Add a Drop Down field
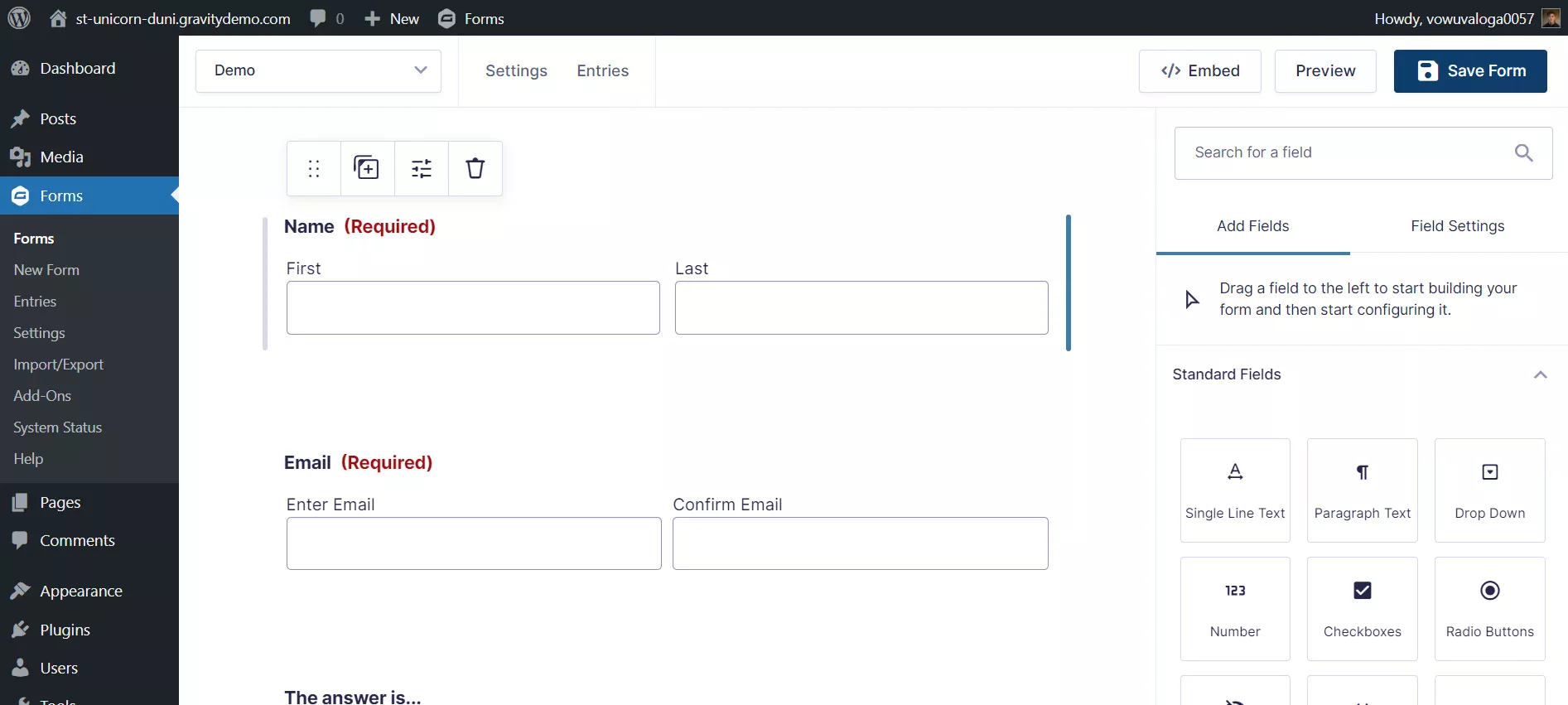This screenshot has height=705, width=1568. point(1489,490)
